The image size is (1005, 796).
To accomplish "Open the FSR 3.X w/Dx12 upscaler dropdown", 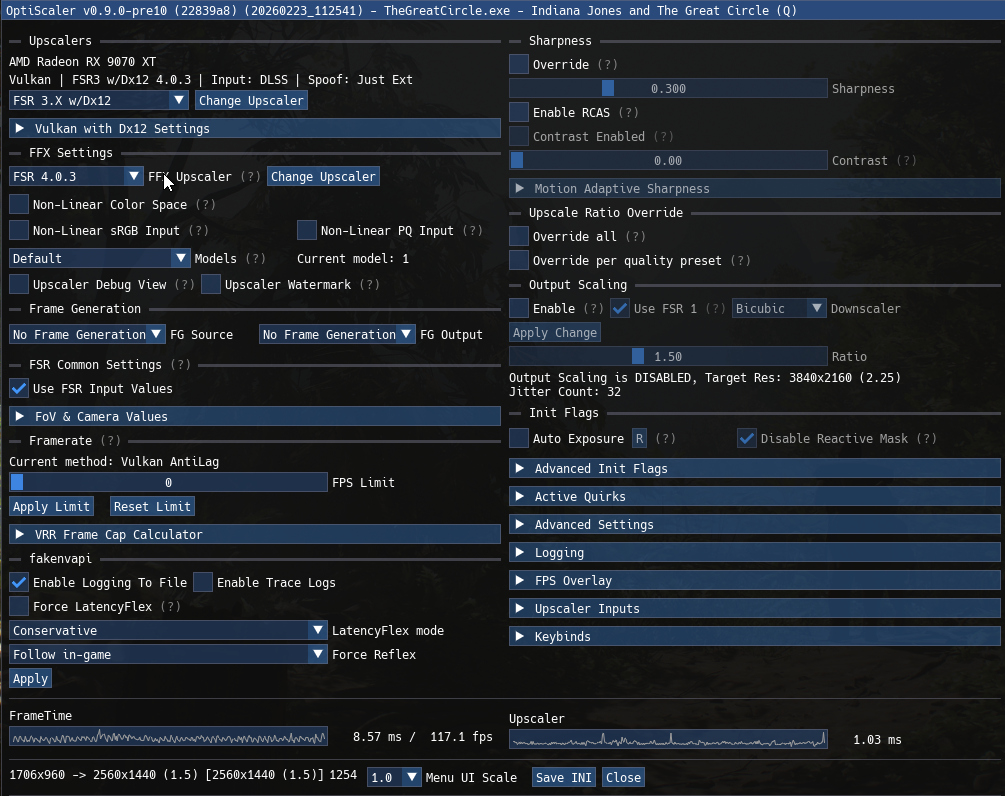I will pyautogui.click(x=98, y=100).
